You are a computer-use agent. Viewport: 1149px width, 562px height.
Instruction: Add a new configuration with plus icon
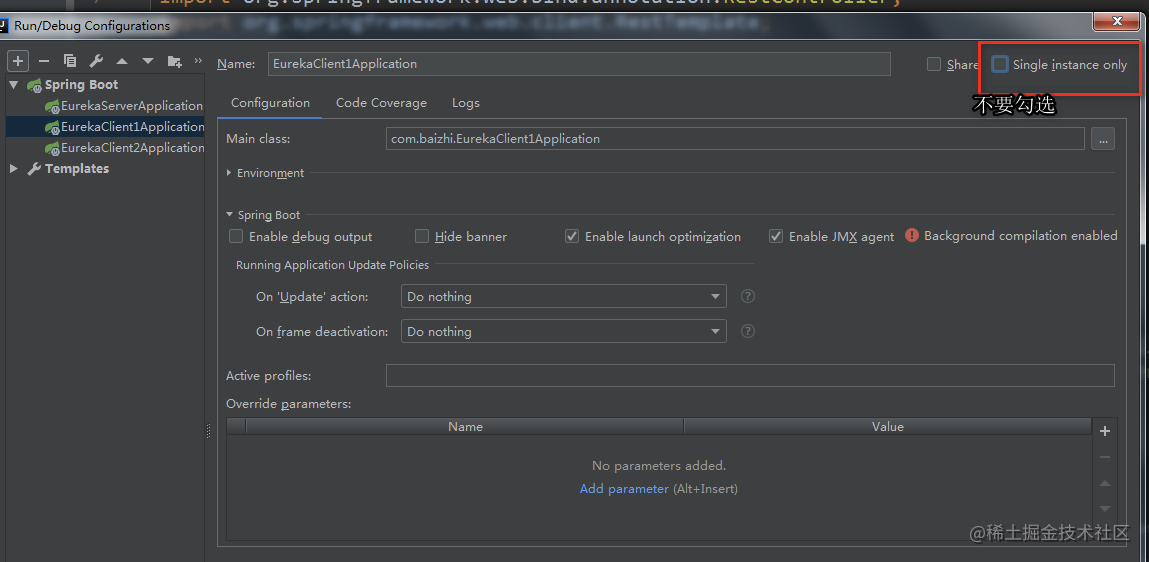18,61
